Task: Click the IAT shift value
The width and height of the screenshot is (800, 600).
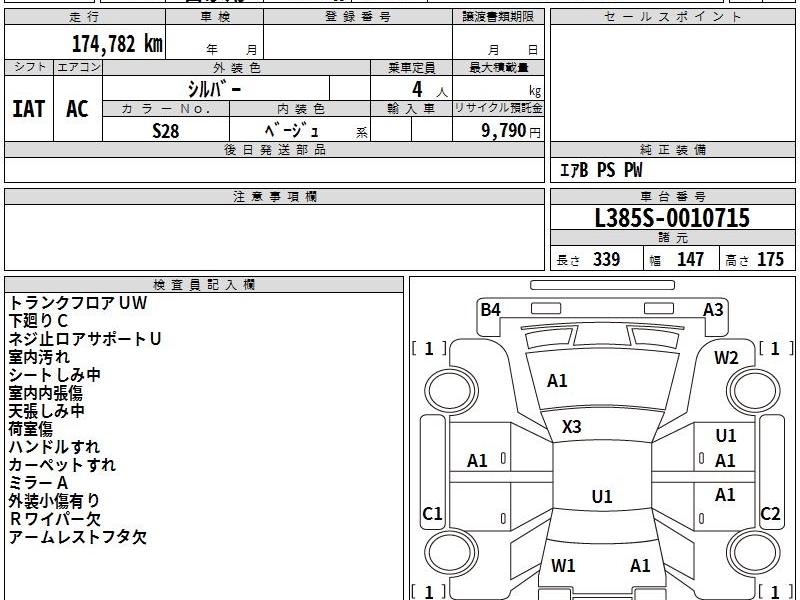Action: [x=29, y=109]
